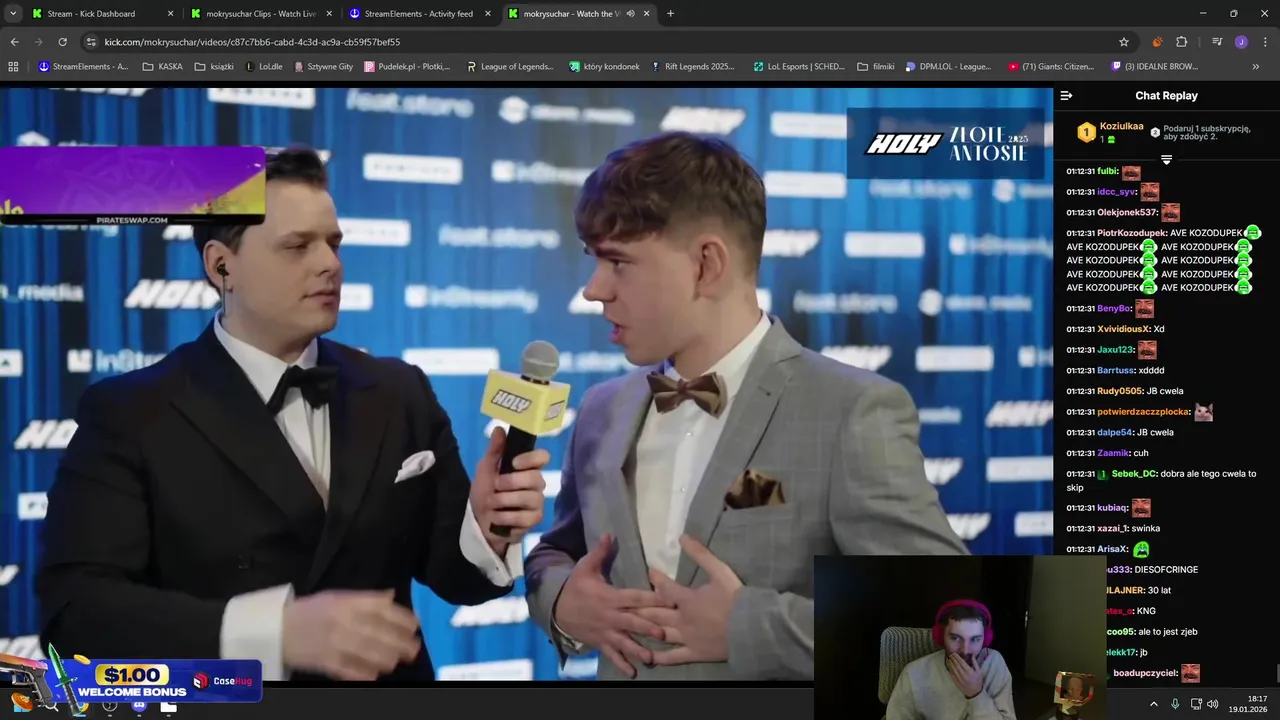Open LoL Esports schedule bookmark
The image size is (1280, 720).
pyautogui.click(x=799, y=67)
